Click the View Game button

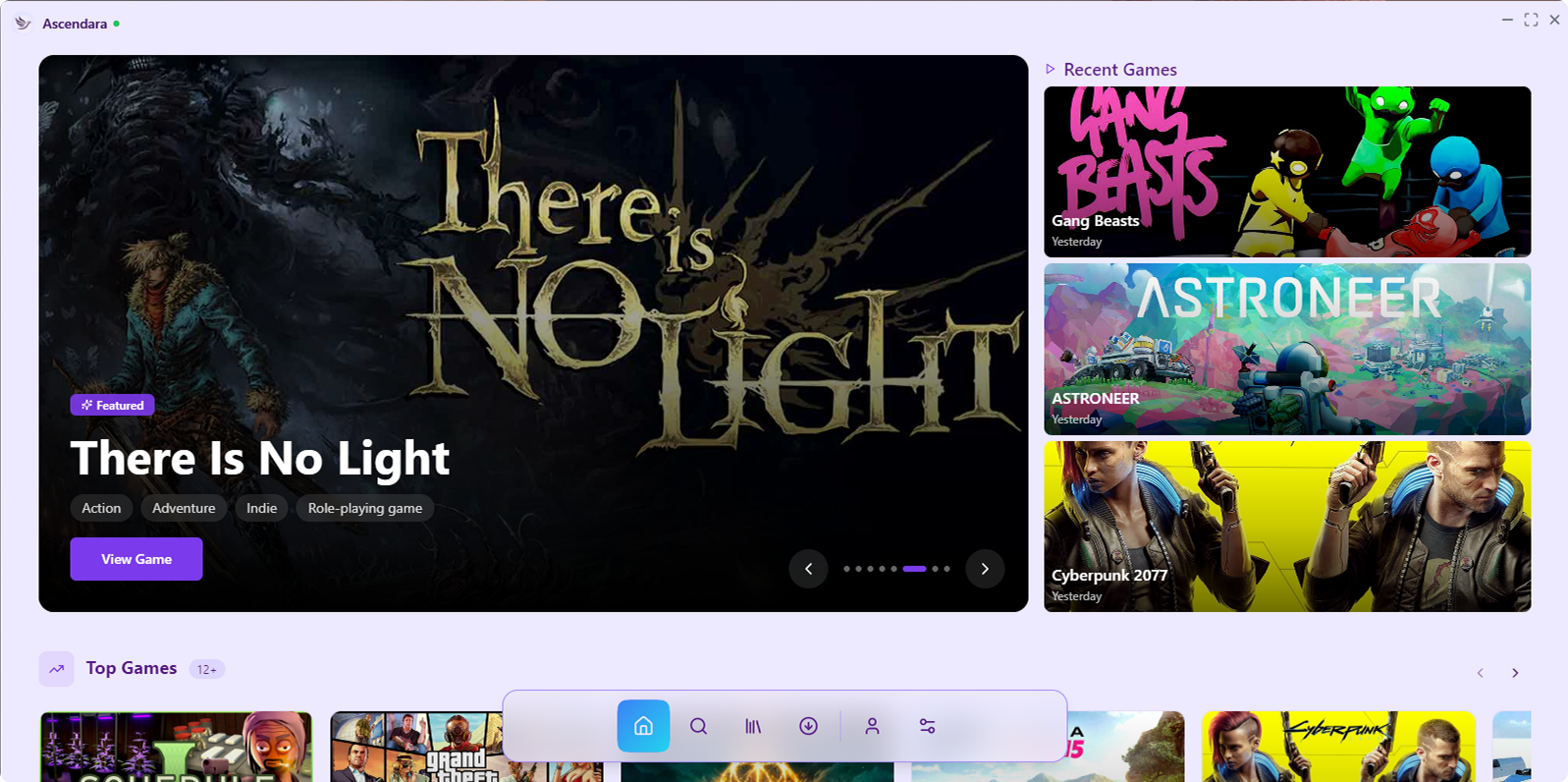[x=136, y=559]
